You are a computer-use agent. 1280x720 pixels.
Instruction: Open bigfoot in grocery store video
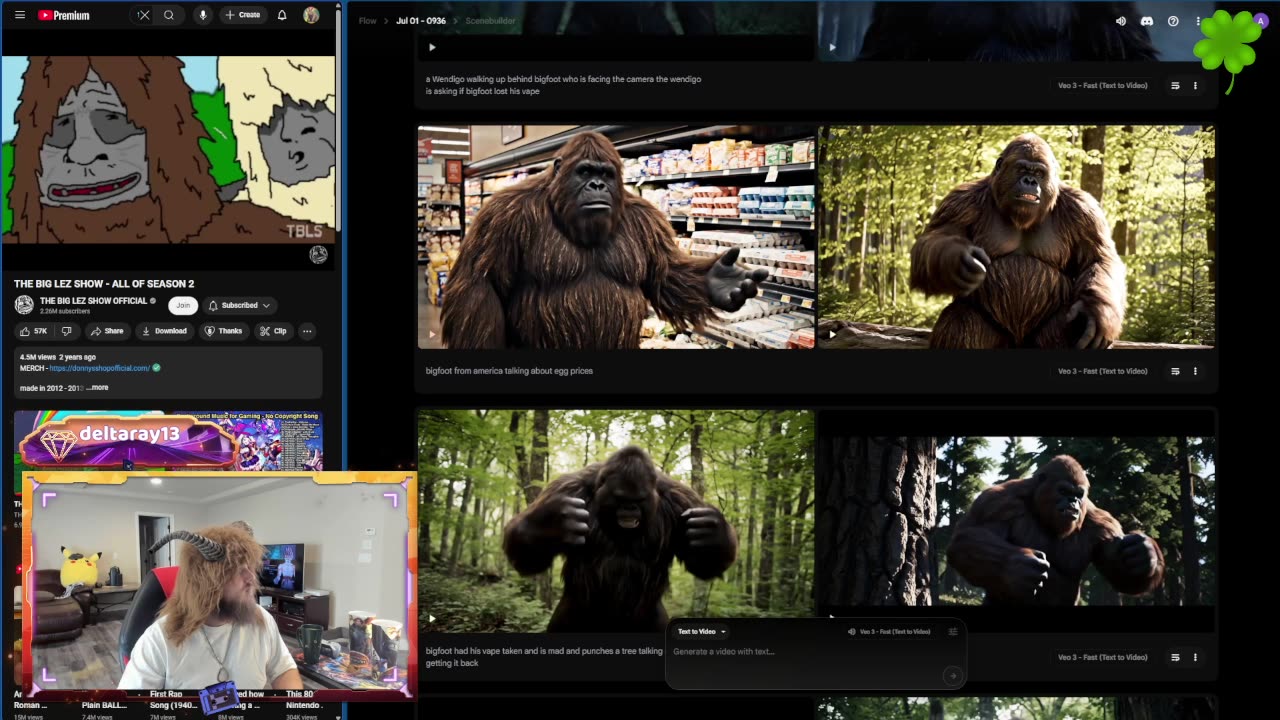tap(616, 237)
